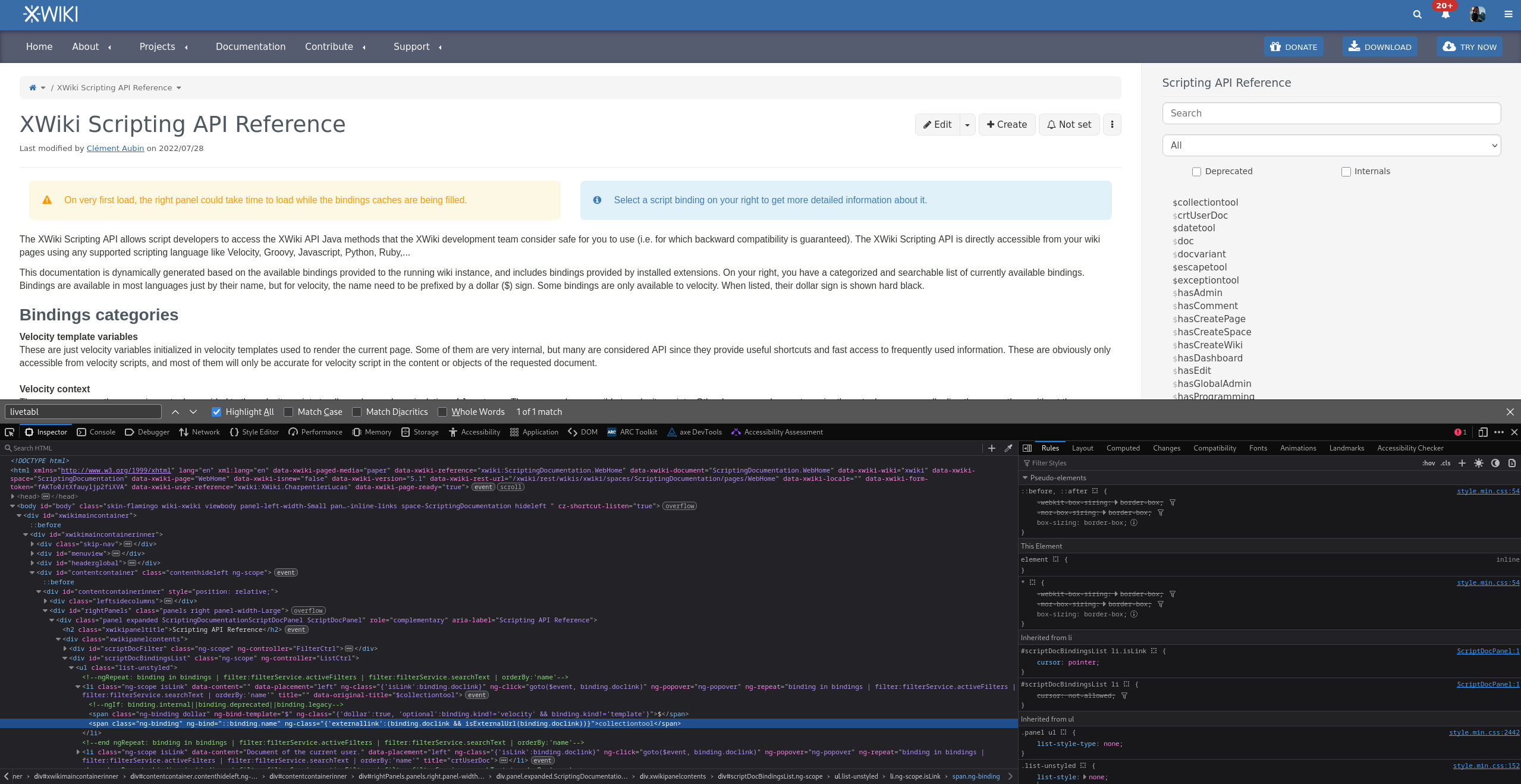Click the DONATE button
This screenshot has width=1521, height=784.
click(x=1293, y=47)
